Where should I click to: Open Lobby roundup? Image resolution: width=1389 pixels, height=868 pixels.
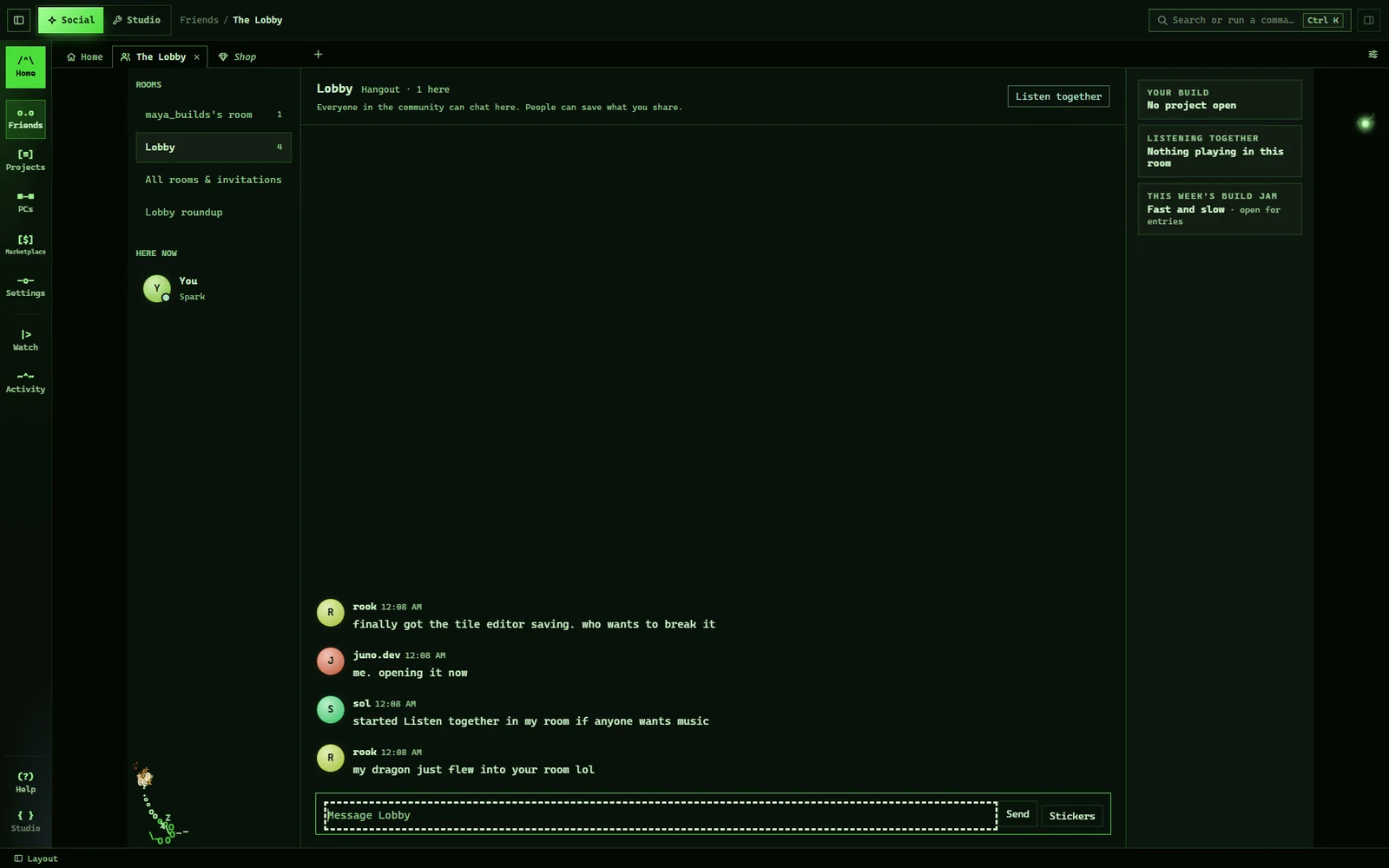click(214, 213)
